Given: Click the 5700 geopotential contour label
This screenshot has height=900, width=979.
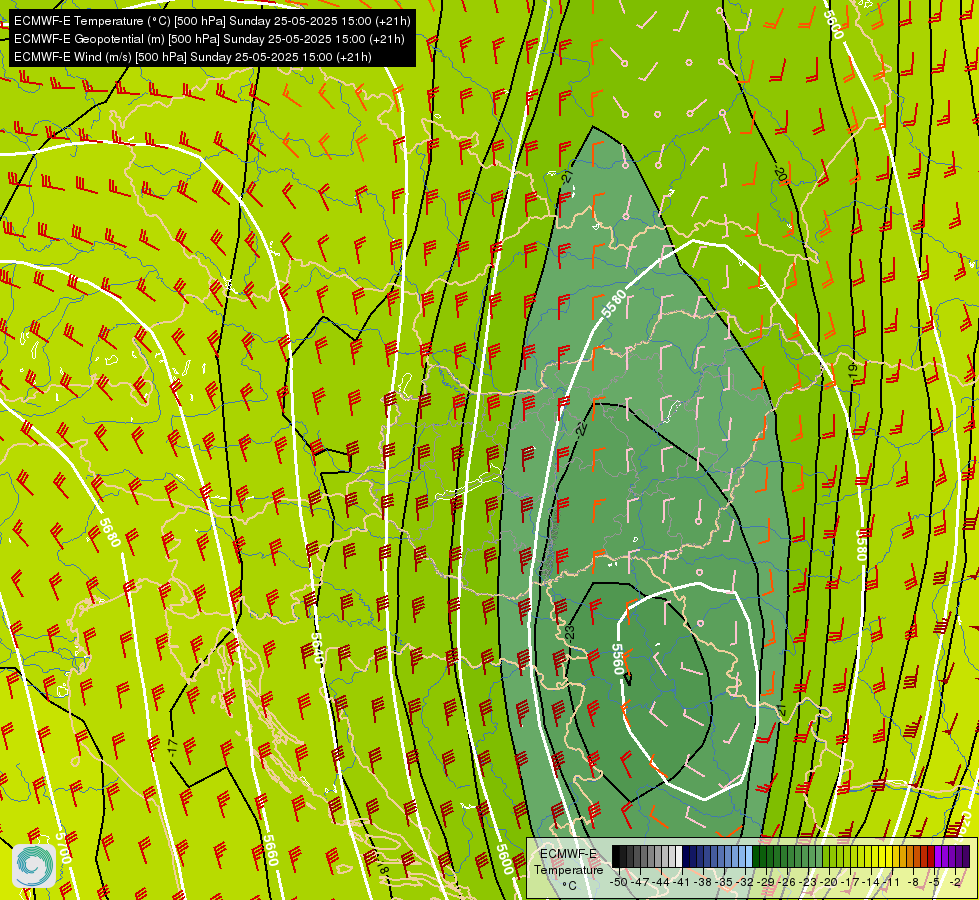Looking at the screenshot, I should click(62, 848).
